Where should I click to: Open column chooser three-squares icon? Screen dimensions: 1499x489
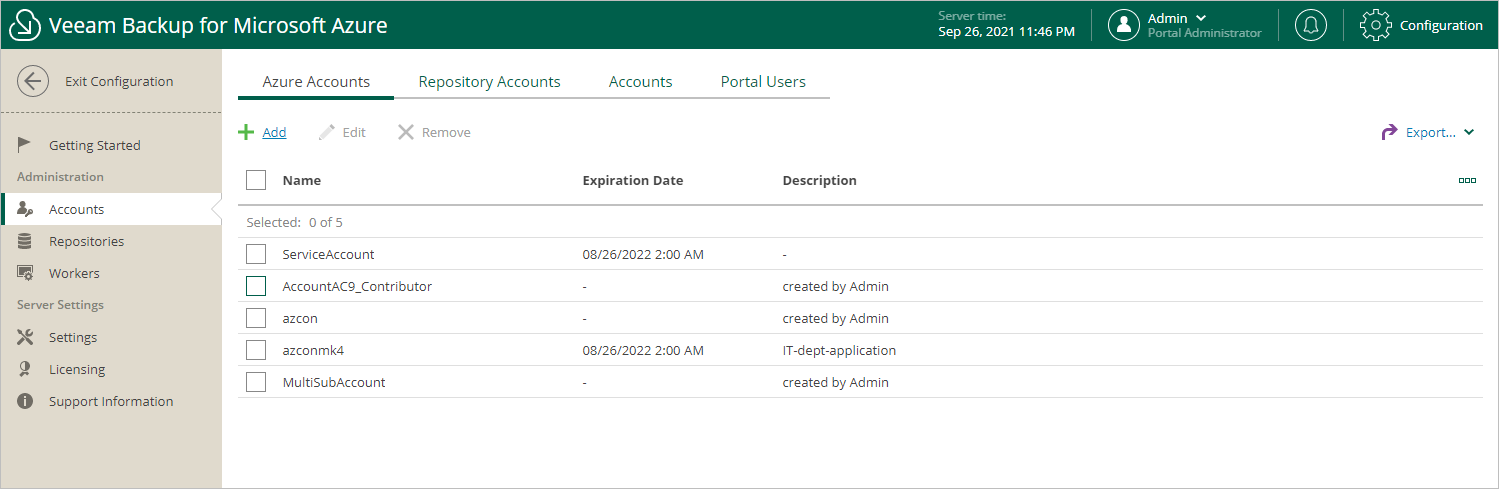pos(1467,180)
